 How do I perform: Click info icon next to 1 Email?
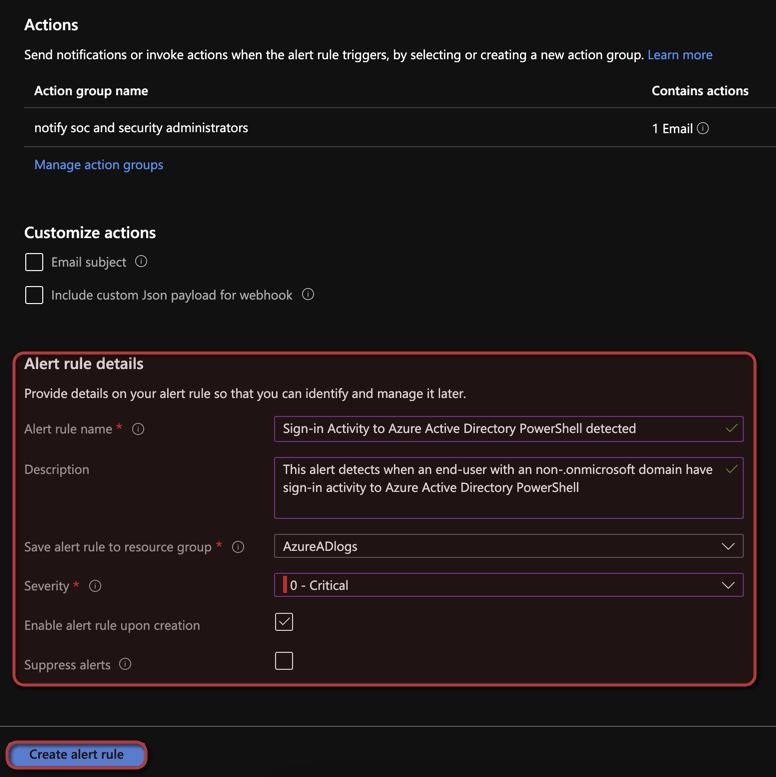click(703, 128)
